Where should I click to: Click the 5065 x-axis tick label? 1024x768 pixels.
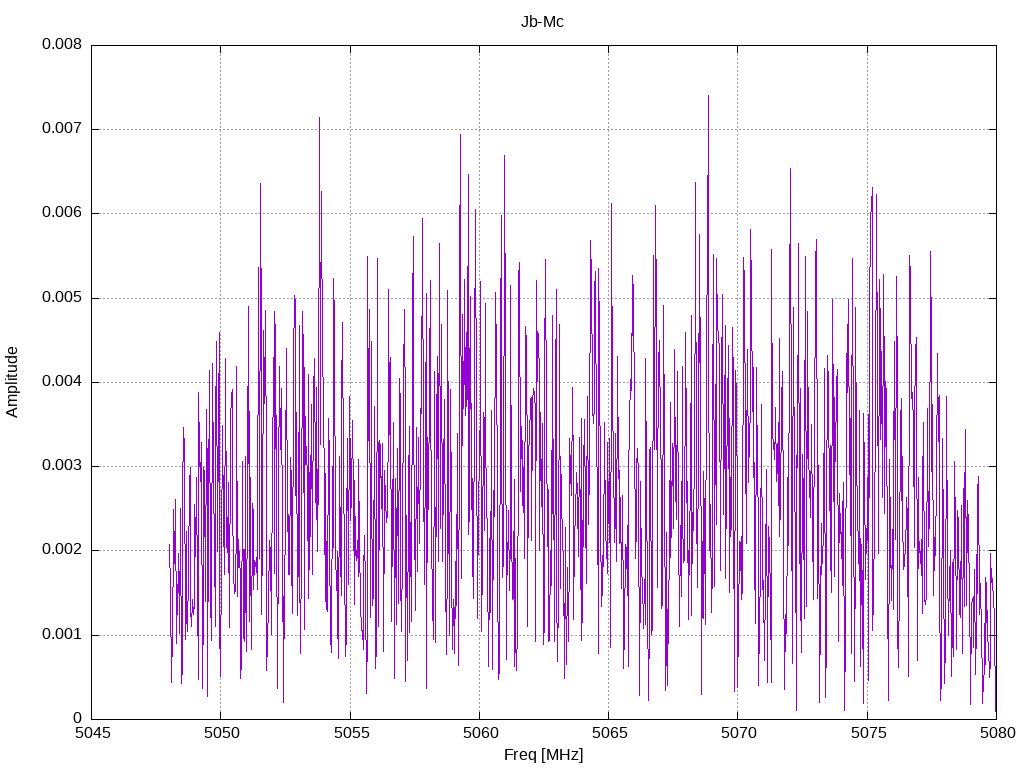[x=609, y=733]
